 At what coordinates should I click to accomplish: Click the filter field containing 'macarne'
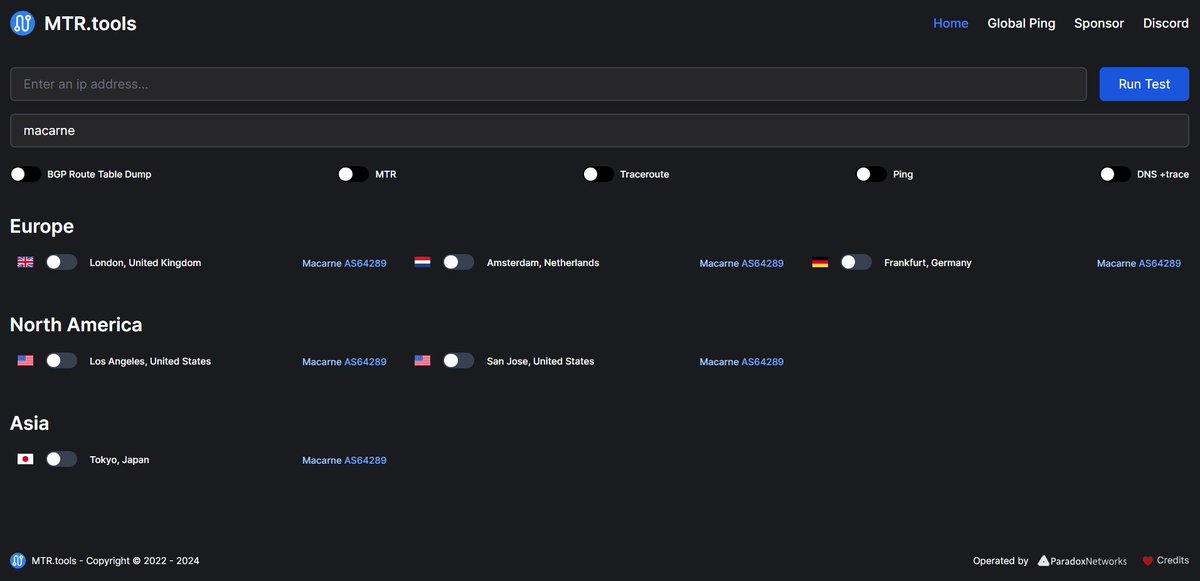(x=600, y=130)
